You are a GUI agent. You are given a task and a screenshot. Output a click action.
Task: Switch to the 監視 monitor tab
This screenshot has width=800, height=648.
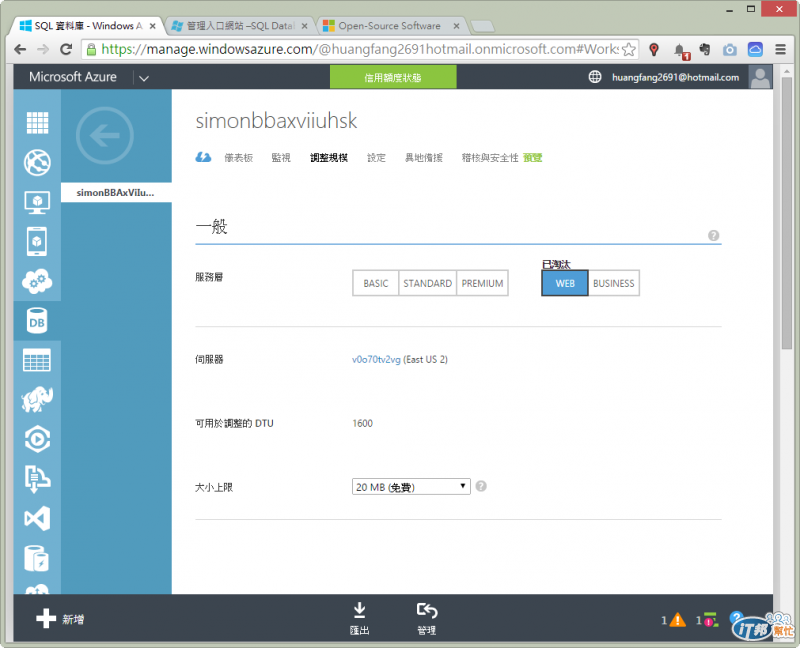(x=281, y=158)
